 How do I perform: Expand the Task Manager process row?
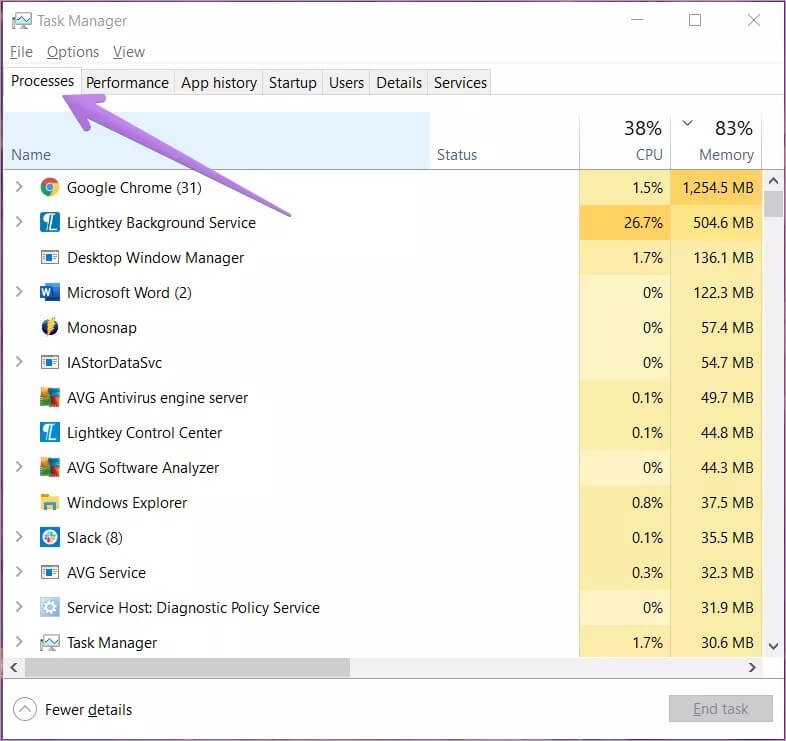click(19, 642)
